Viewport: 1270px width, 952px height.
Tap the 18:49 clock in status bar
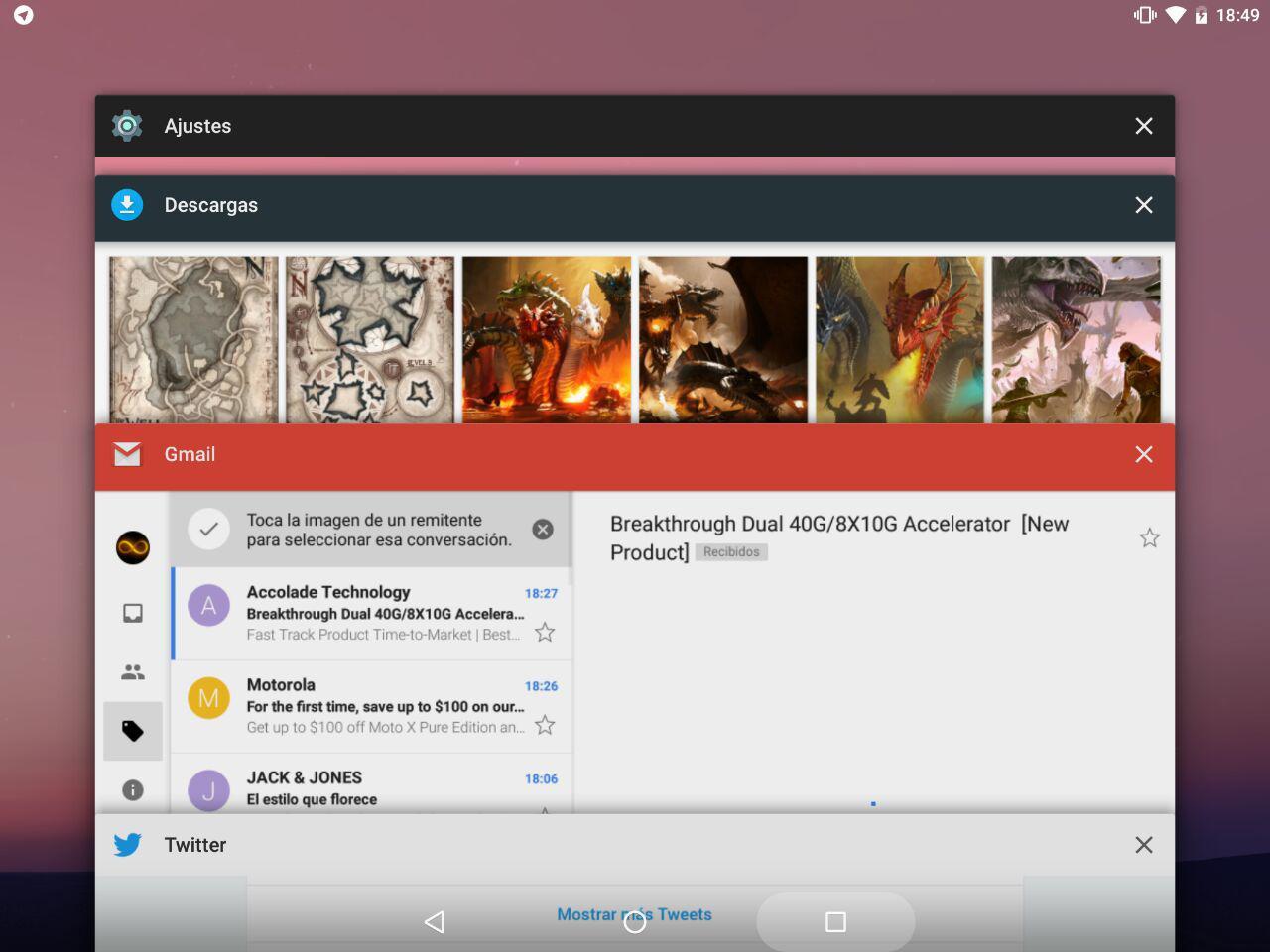click(1238, 15)
